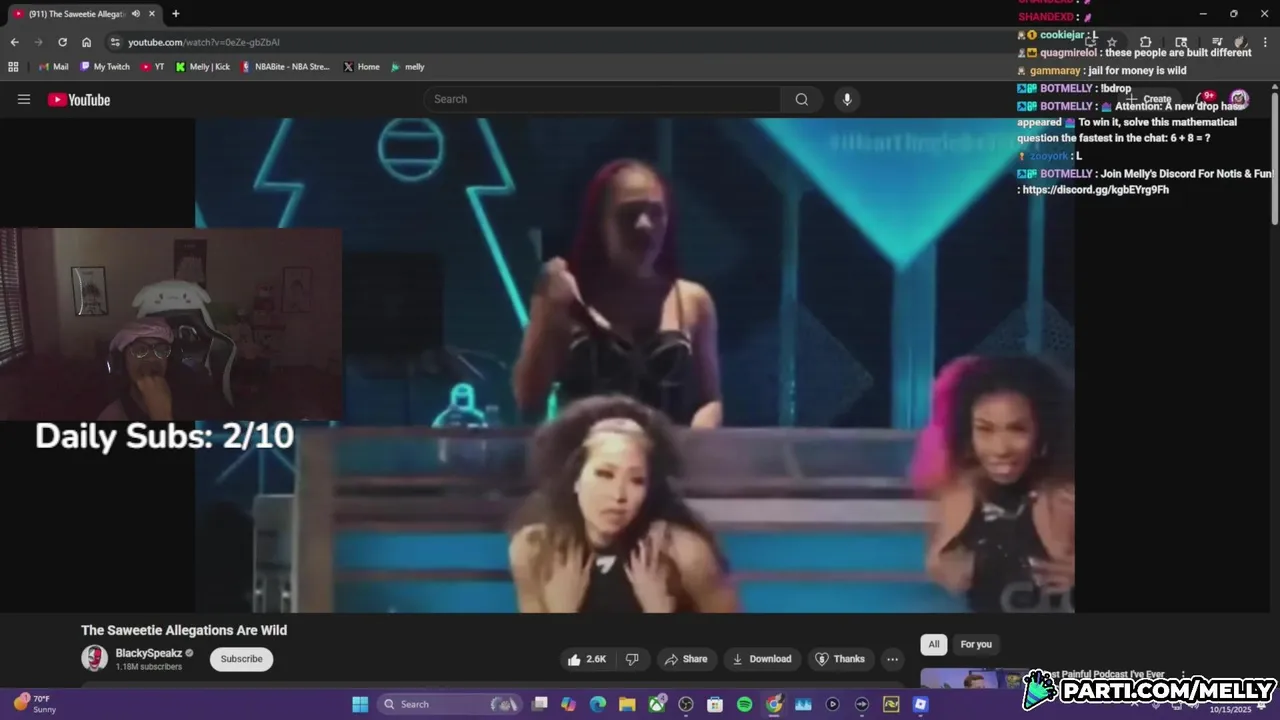Viewport: 1280px width, 720px height.
Task: Click the YouTube Create button
Action: coord(1149,99)
